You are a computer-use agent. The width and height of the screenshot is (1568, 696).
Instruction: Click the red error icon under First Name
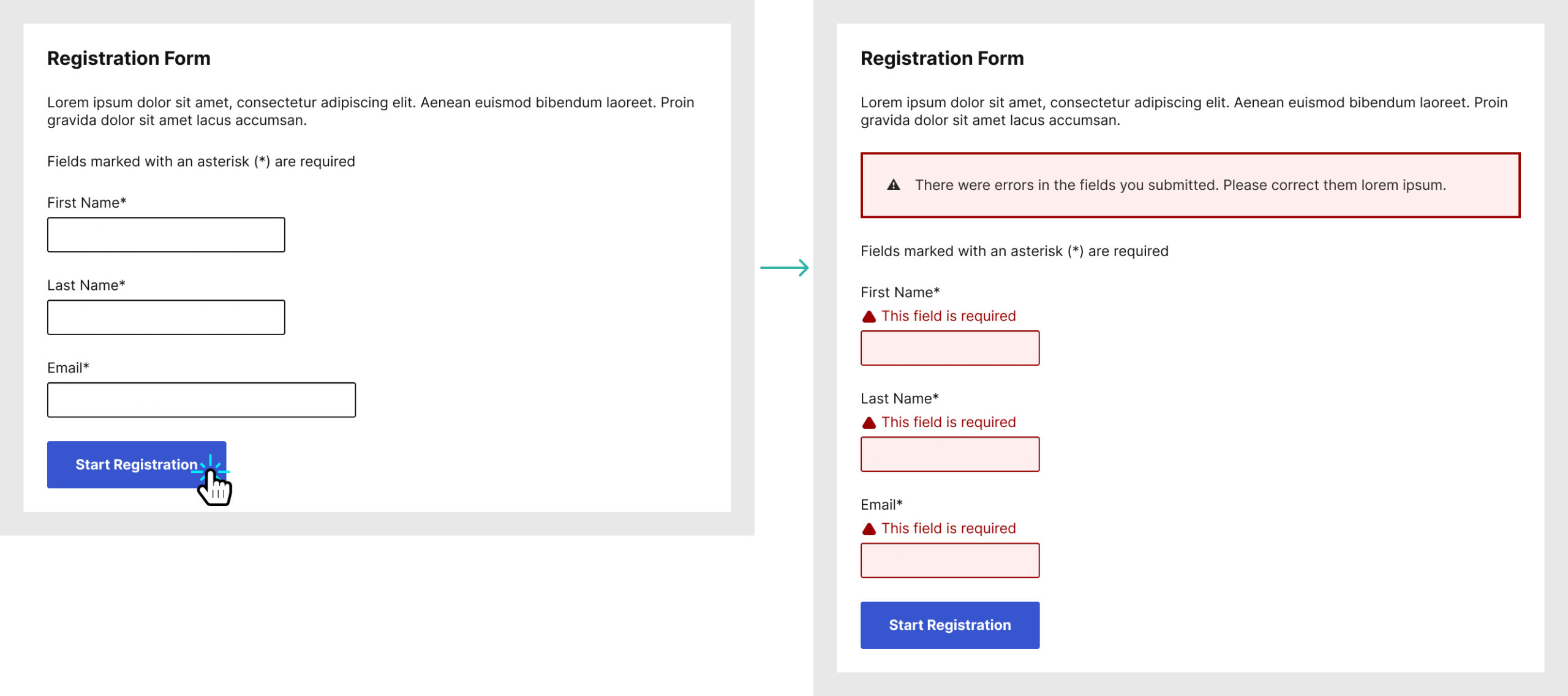[x=869, y=317]
